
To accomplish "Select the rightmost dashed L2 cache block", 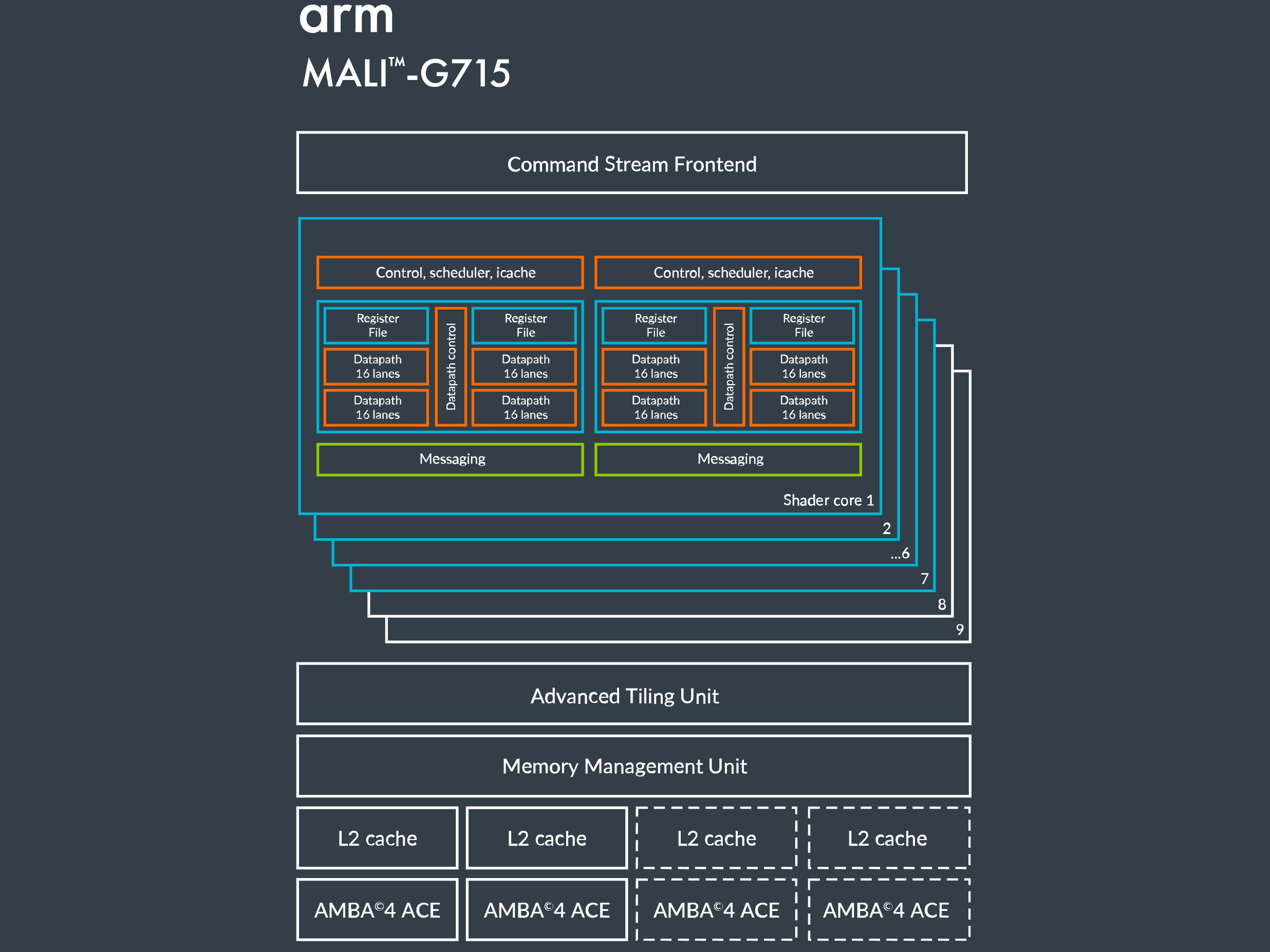I will click(x=888, y=839).
